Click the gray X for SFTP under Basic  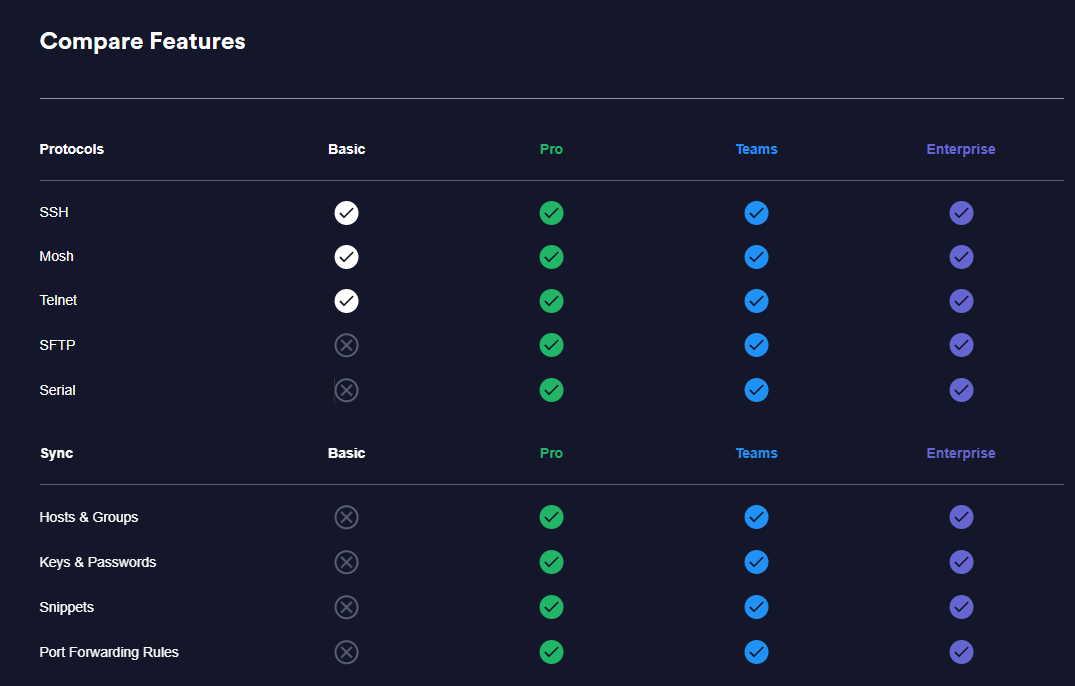pyautogui.click(x=346, y=345)
